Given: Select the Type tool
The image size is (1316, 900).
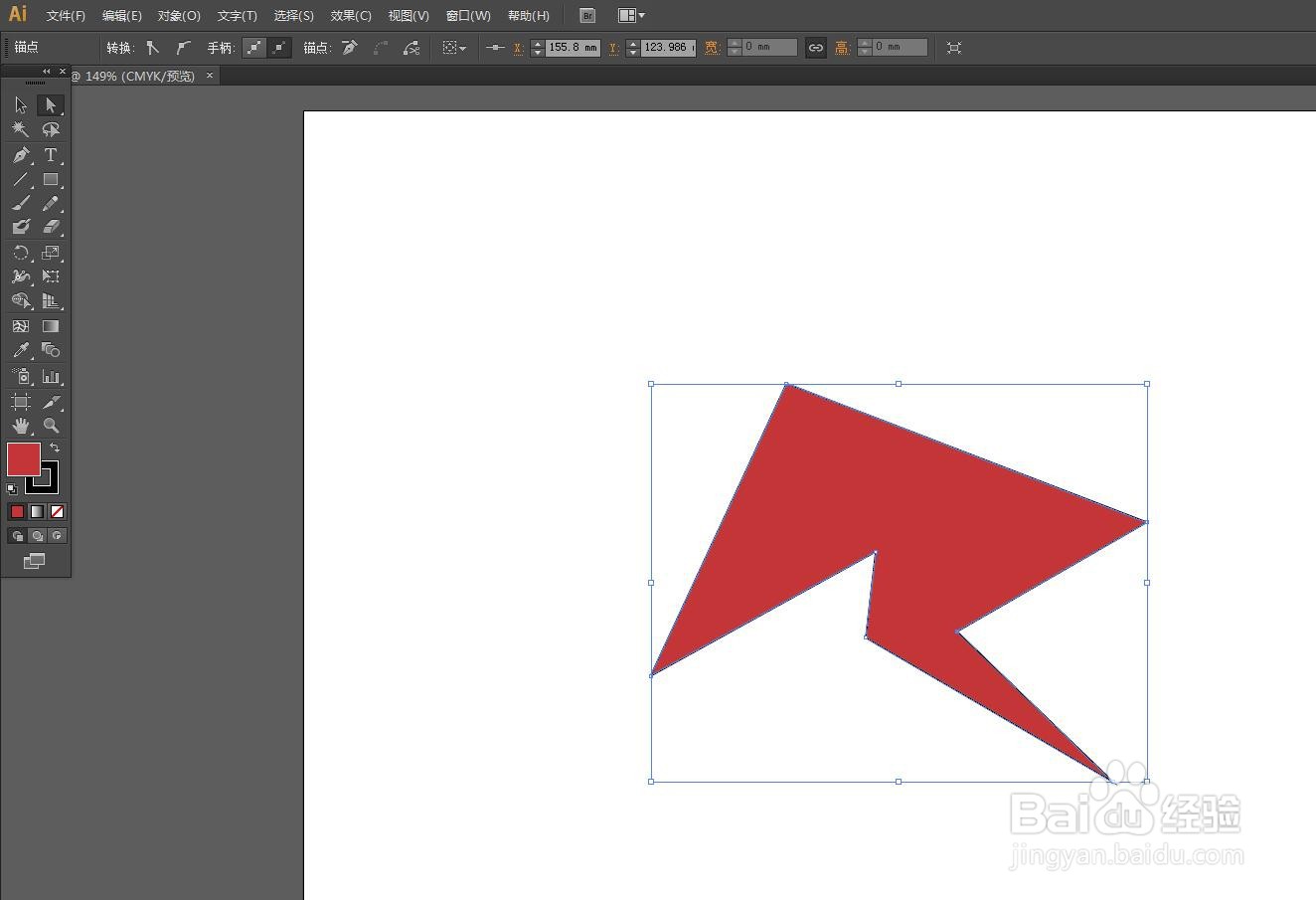Looking at the screenshot, I should point(51,155).
